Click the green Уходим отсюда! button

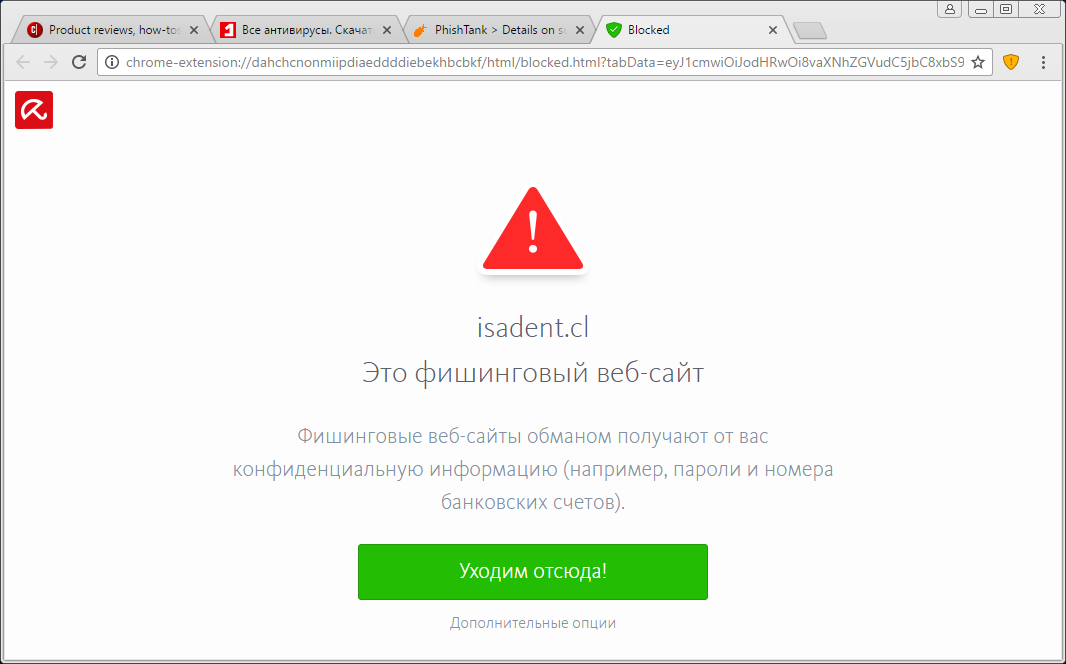click(533, 572)
